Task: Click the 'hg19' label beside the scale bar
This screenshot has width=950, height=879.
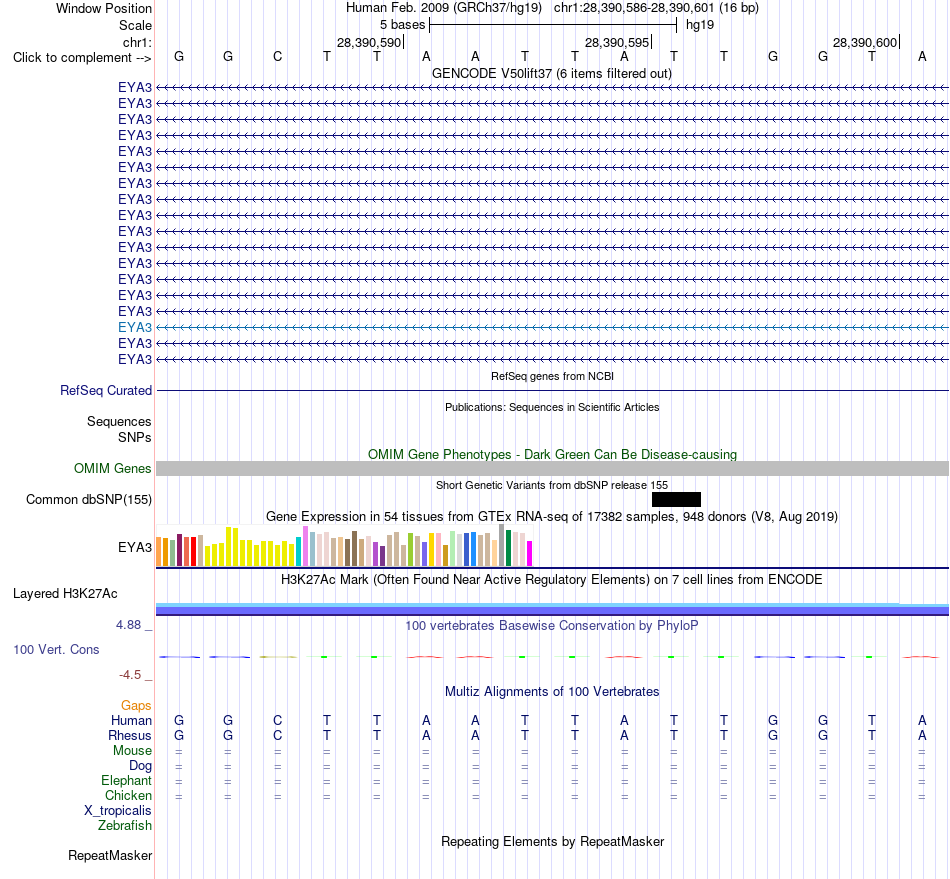Action: tap(700, 25)
